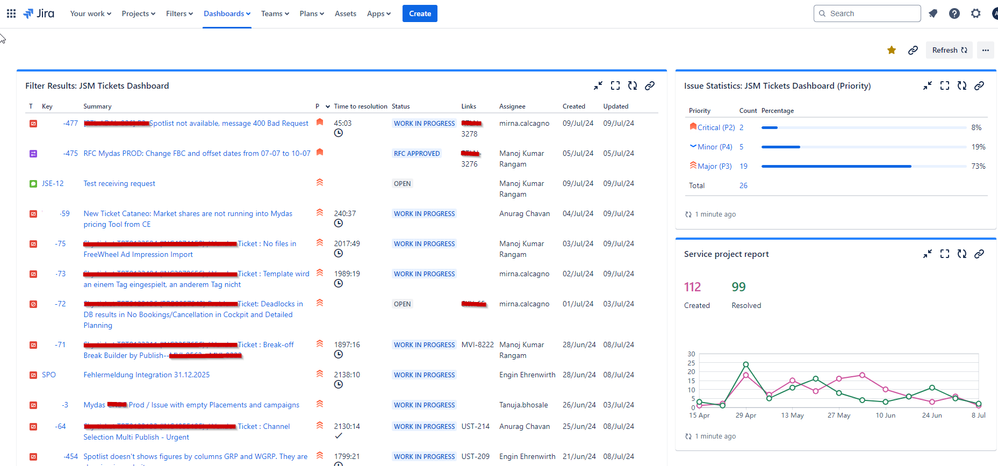
Task: Maximize the Service project report gadget
Action: (x=945, y=253)
